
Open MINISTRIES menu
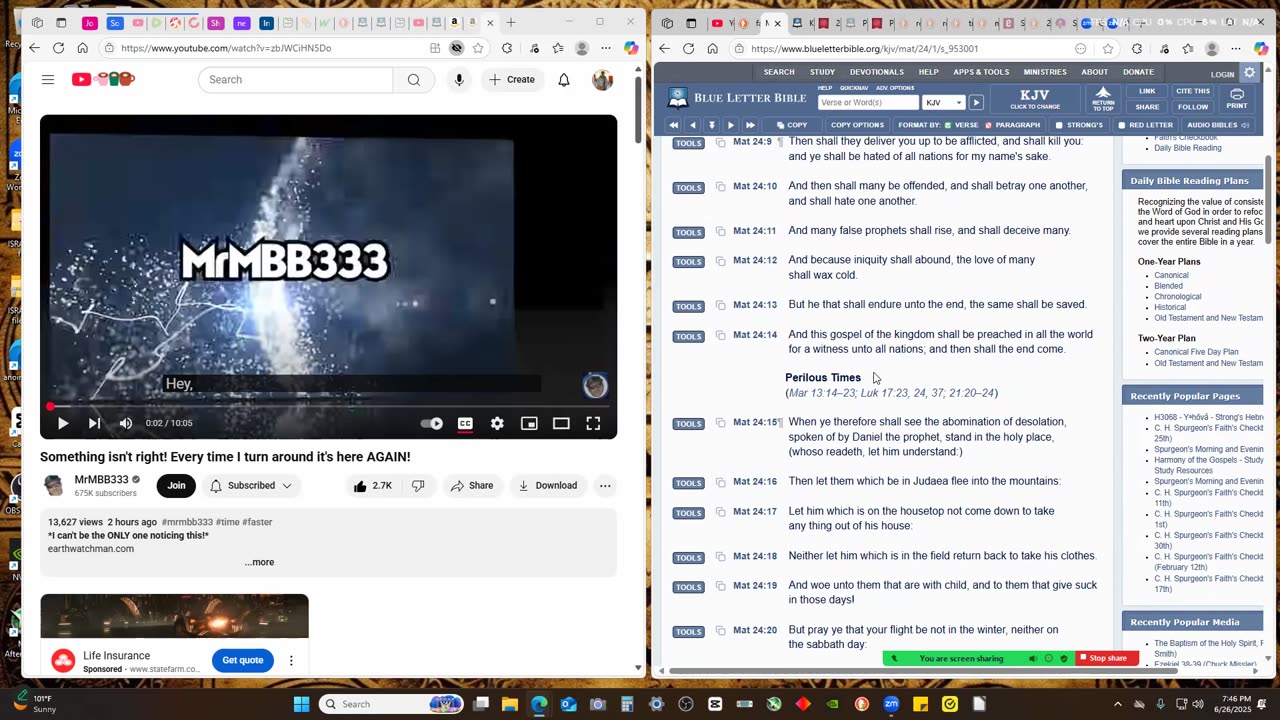[1046, 72]
